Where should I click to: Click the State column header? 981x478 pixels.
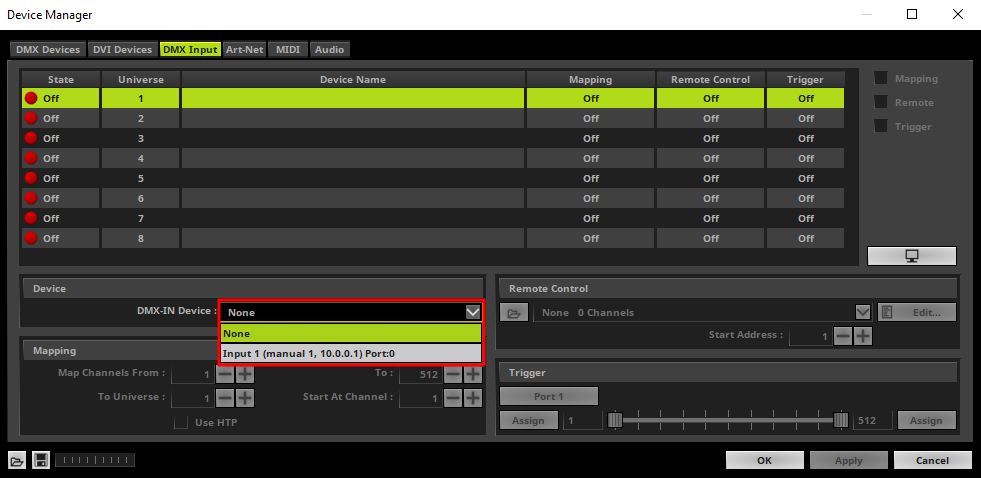coord(61,79)
